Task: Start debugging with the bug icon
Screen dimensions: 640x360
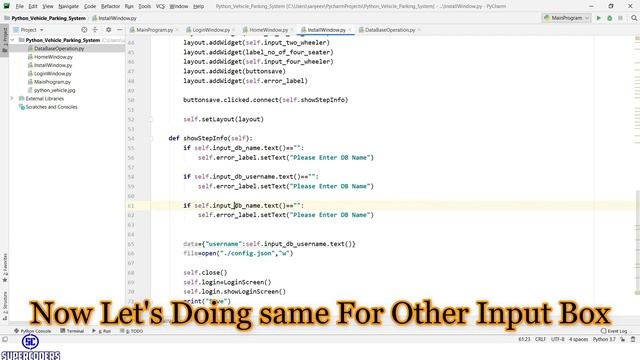Action: pyautogui.click(x=609, y=18)
